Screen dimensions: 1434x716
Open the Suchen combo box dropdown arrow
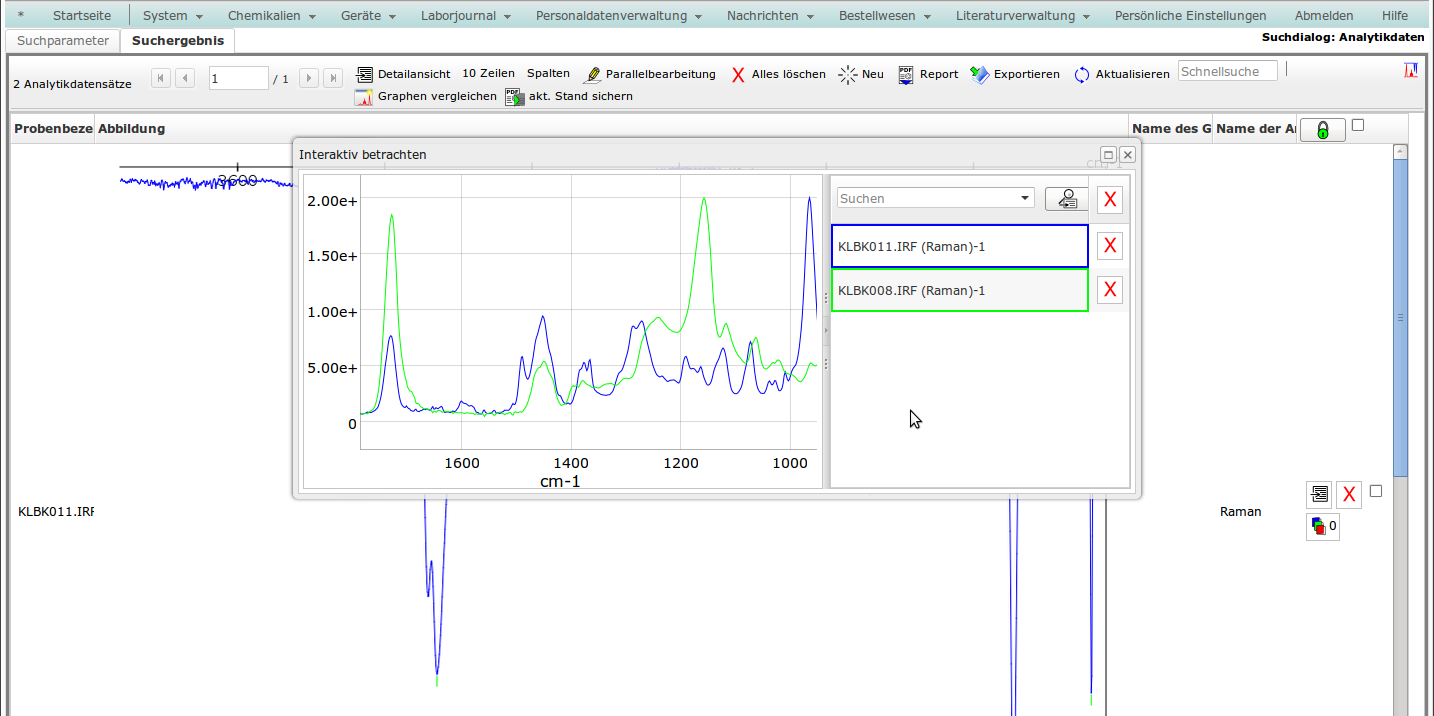[1025, 198]
